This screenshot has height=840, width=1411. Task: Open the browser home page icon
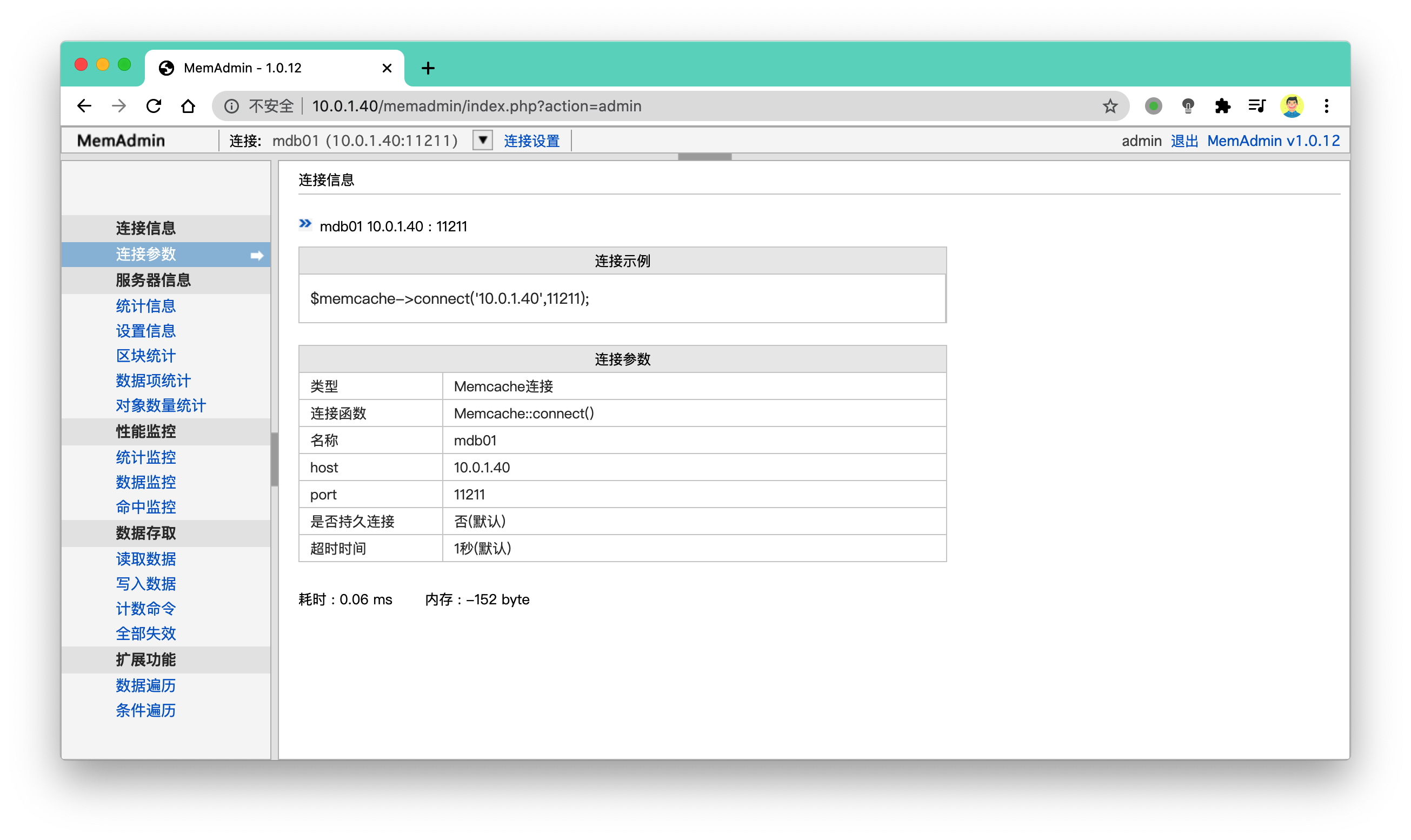pos(188,106)
